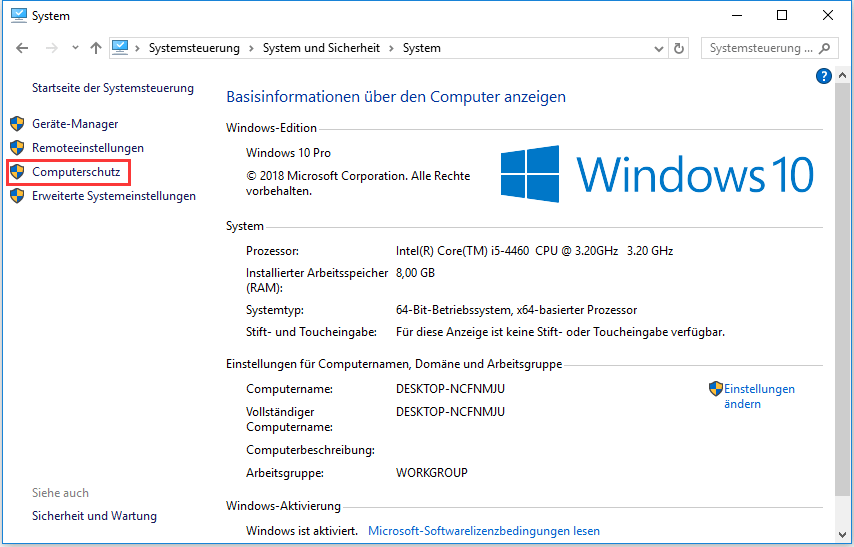Select Systemsteuerung in breadcrumb path
The image size is (854, 547).
(194, 48)
